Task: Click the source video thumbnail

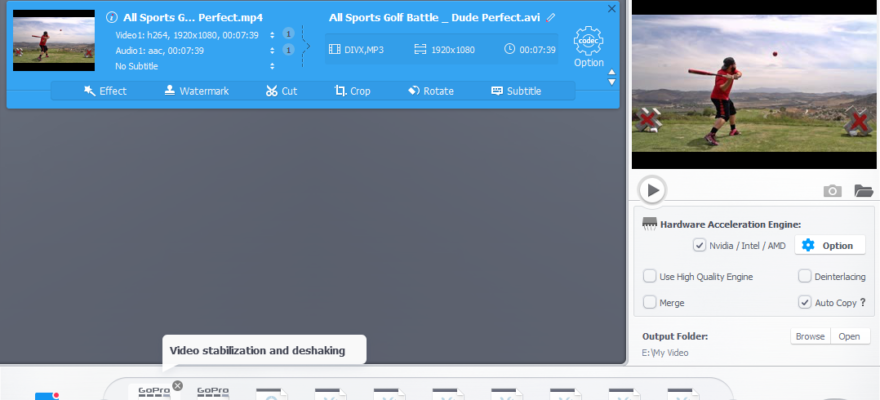Action: (x=54, y=40)
